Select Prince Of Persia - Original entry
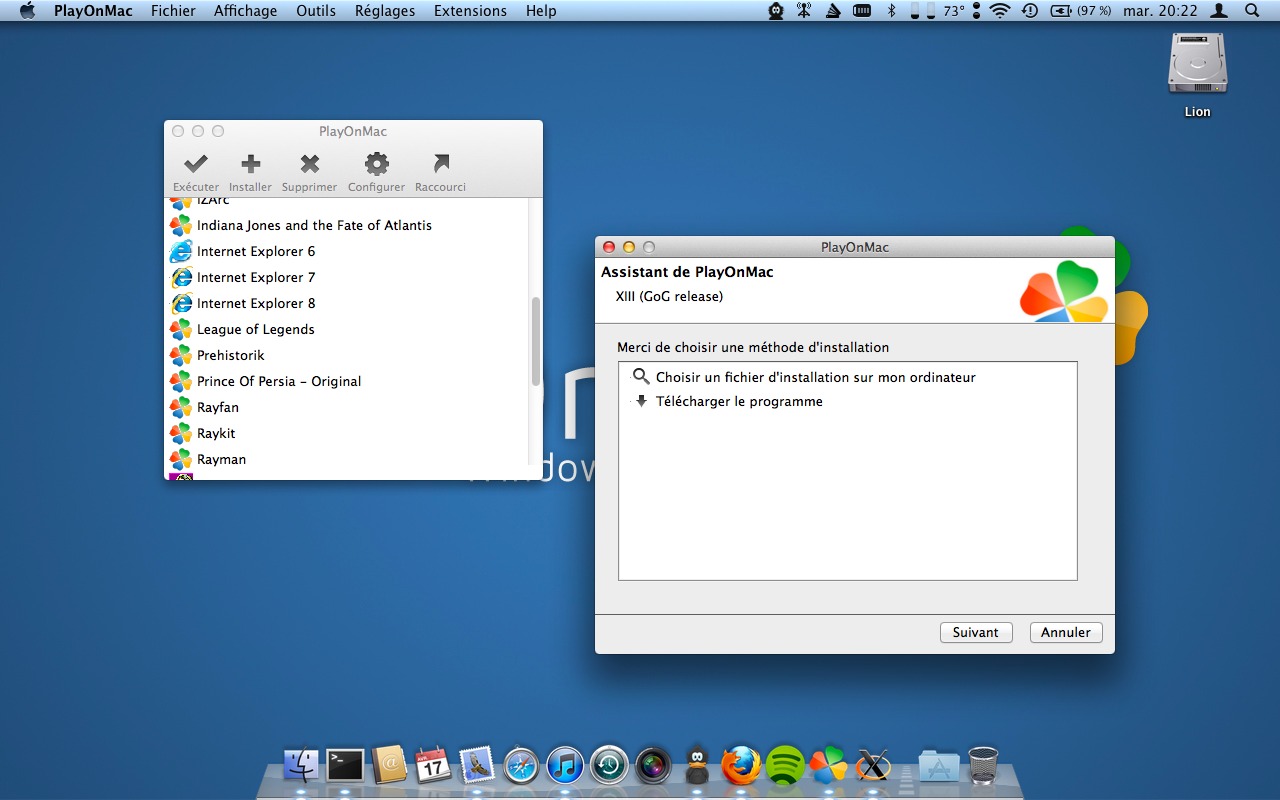 click(x=278, y=381)
